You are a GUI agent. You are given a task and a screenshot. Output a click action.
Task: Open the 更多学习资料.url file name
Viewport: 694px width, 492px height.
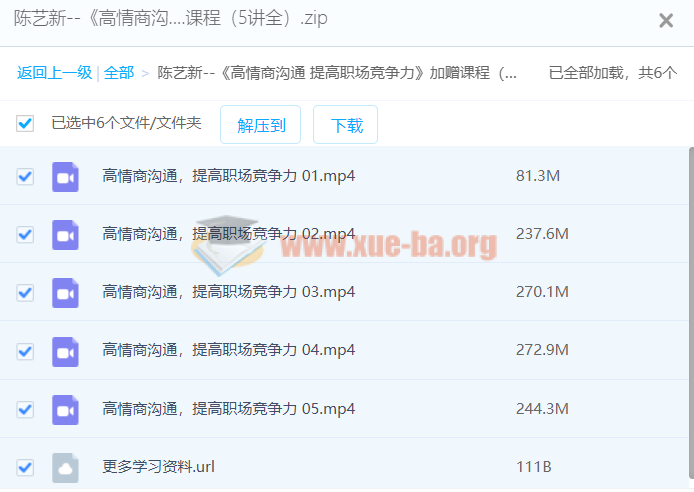click(158, 467)
